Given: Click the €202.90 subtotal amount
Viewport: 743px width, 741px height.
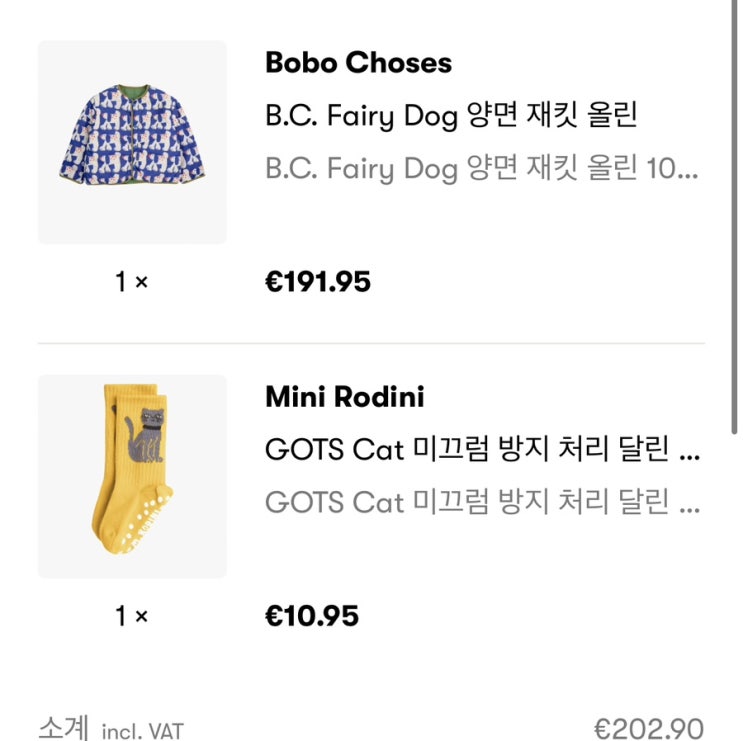Looking at the screenshot, I should pyautogui.click(x=648, y=728).
